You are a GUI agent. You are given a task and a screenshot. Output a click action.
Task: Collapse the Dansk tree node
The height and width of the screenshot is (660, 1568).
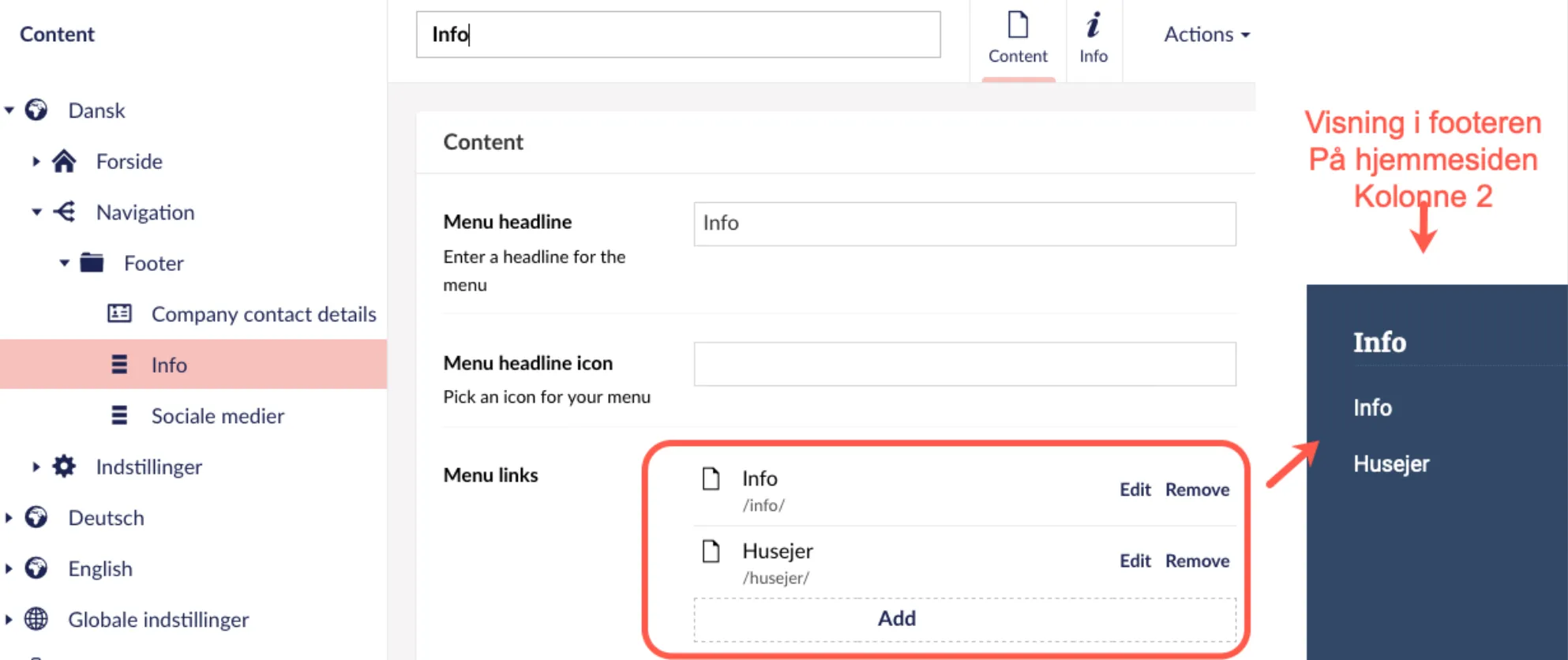tap(9, 111)
